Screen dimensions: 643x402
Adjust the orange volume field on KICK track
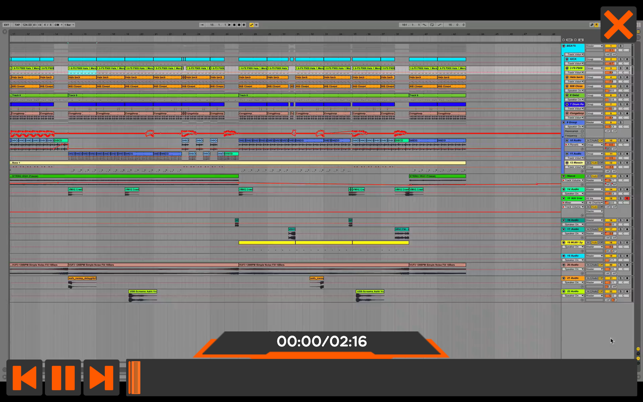point(610,64)
